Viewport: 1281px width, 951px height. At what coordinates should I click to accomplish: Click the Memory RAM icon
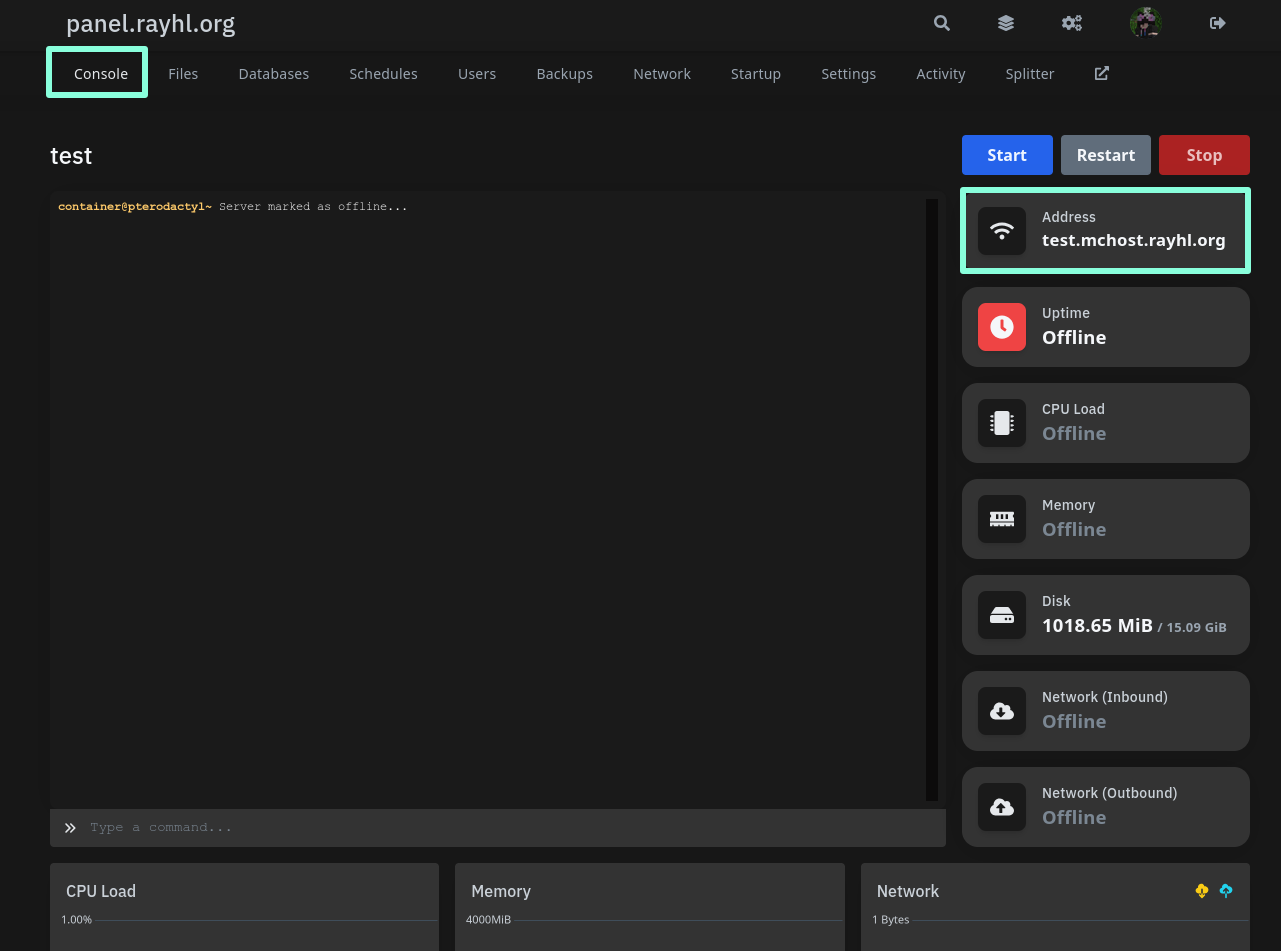click(1002, 519)
